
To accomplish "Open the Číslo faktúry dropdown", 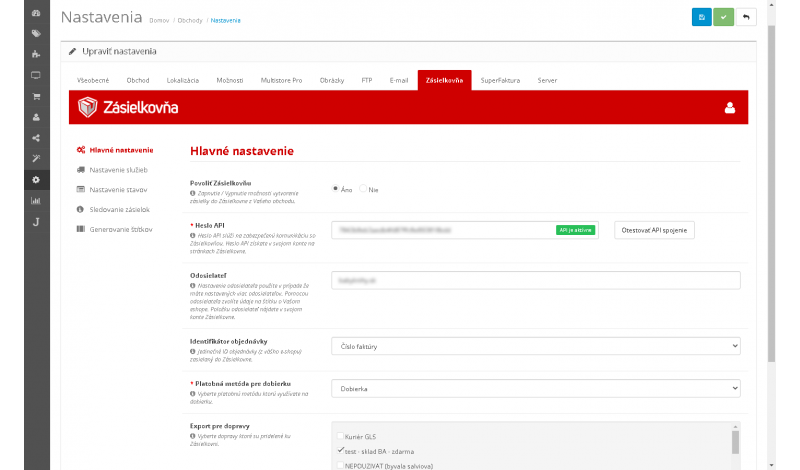I will [536, 347].
